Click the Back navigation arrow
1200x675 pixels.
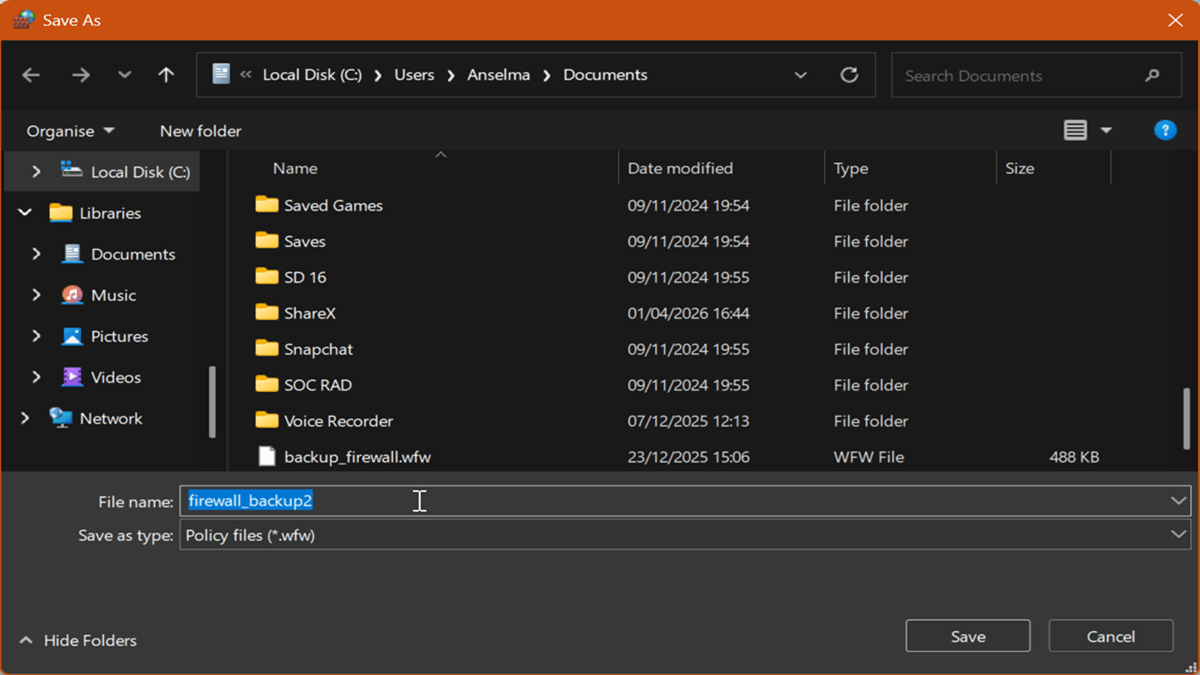31,75
